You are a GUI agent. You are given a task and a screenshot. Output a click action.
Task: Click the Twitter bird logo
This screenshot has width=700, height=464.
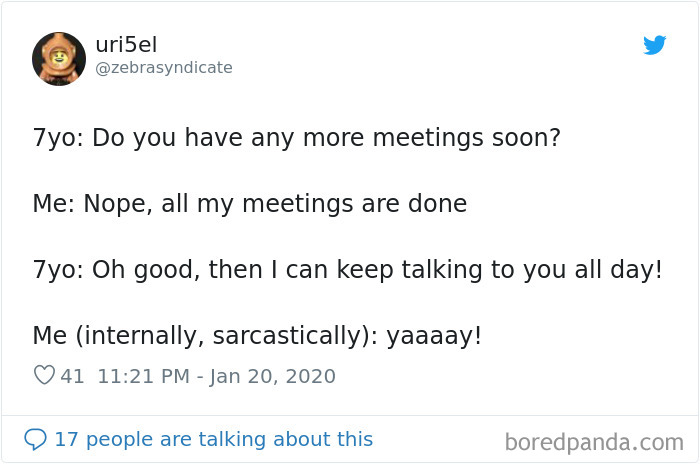pos(654,45)
